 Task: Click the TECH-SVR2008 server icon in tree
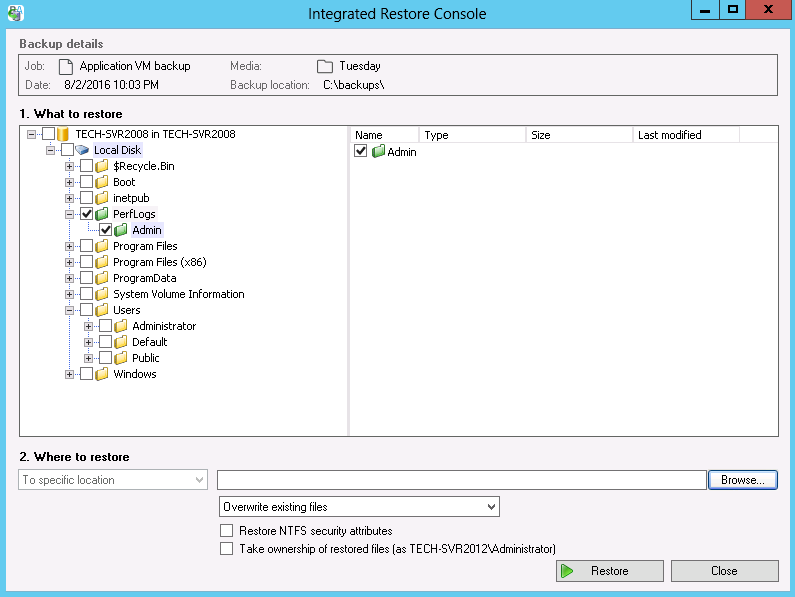63,134
